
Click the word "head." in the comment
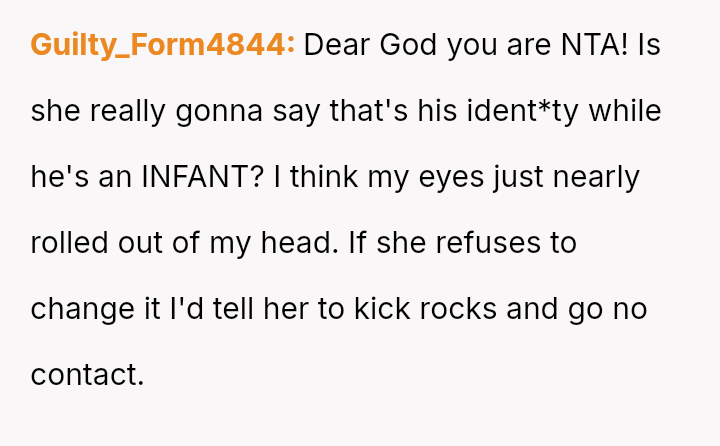[x=298, y=243]
